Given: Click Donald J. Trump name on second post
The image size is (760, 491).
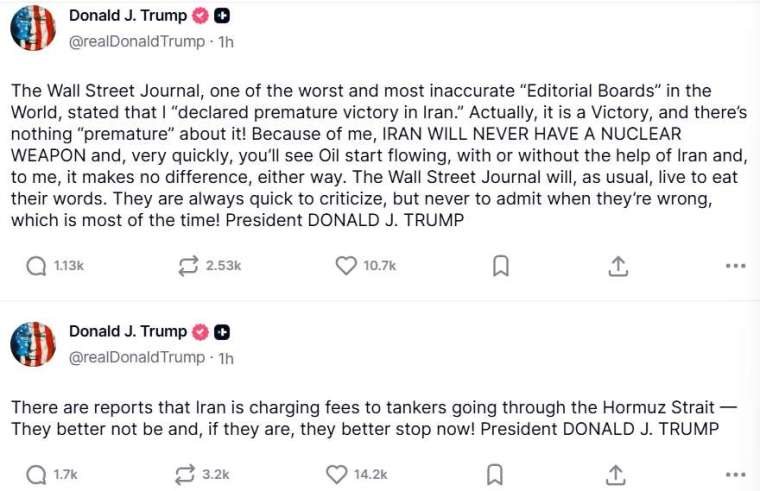Looking at the screenshot, I should [128, 331].
